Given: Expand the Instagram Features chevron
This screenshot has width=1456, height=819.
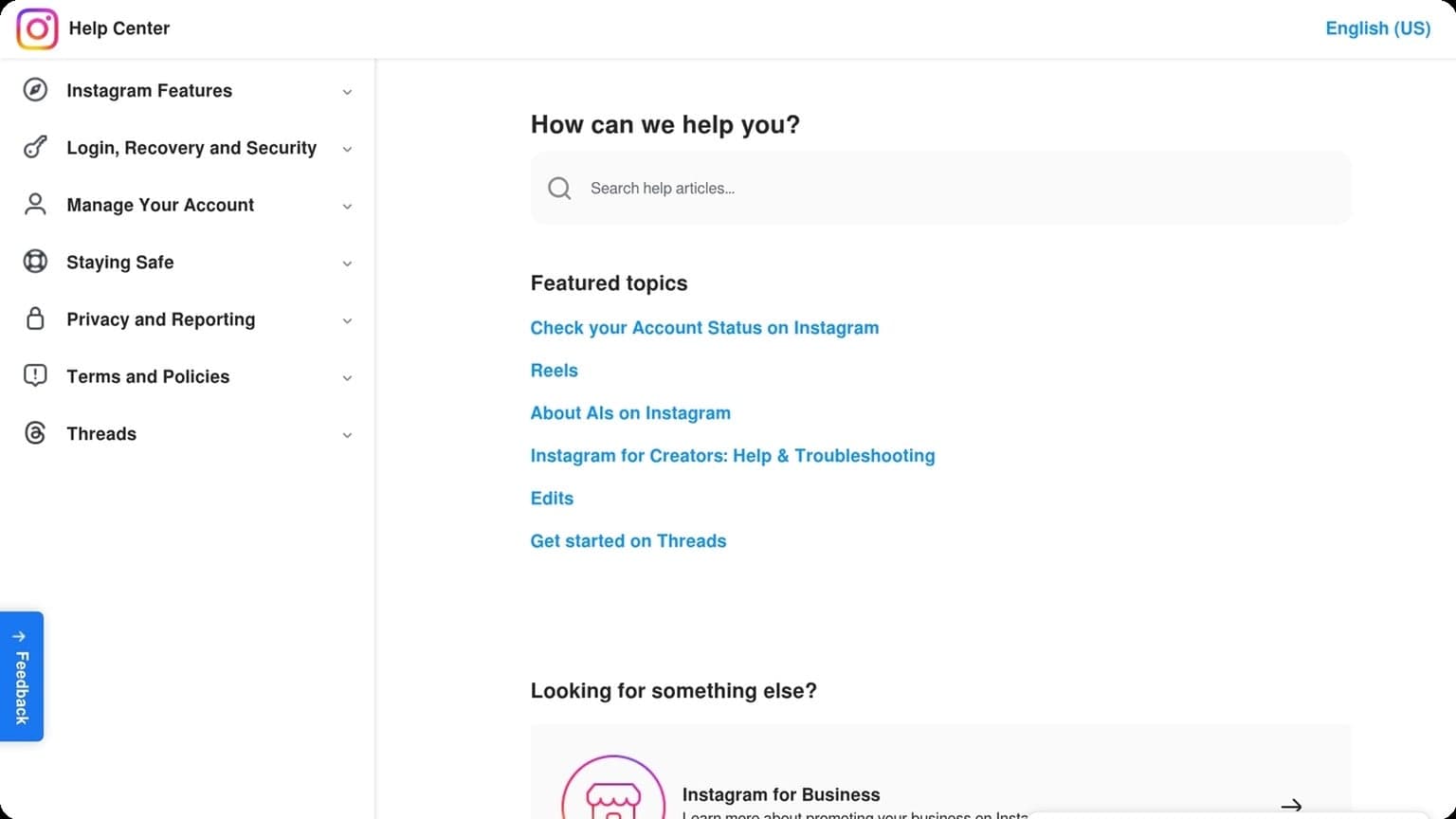Looking at the screenshot, I should click(x=347, y=92).
